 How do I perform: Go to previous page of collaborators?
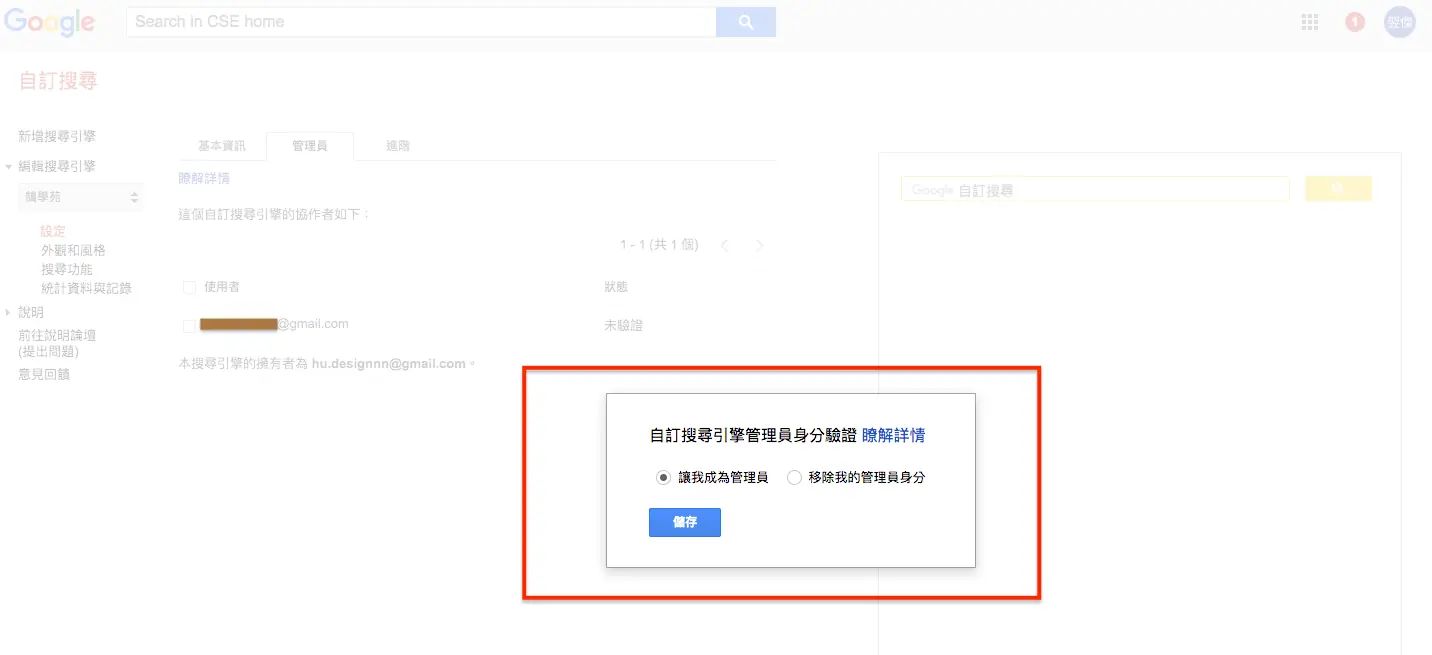pyautogui.click(x=725, y=245)
